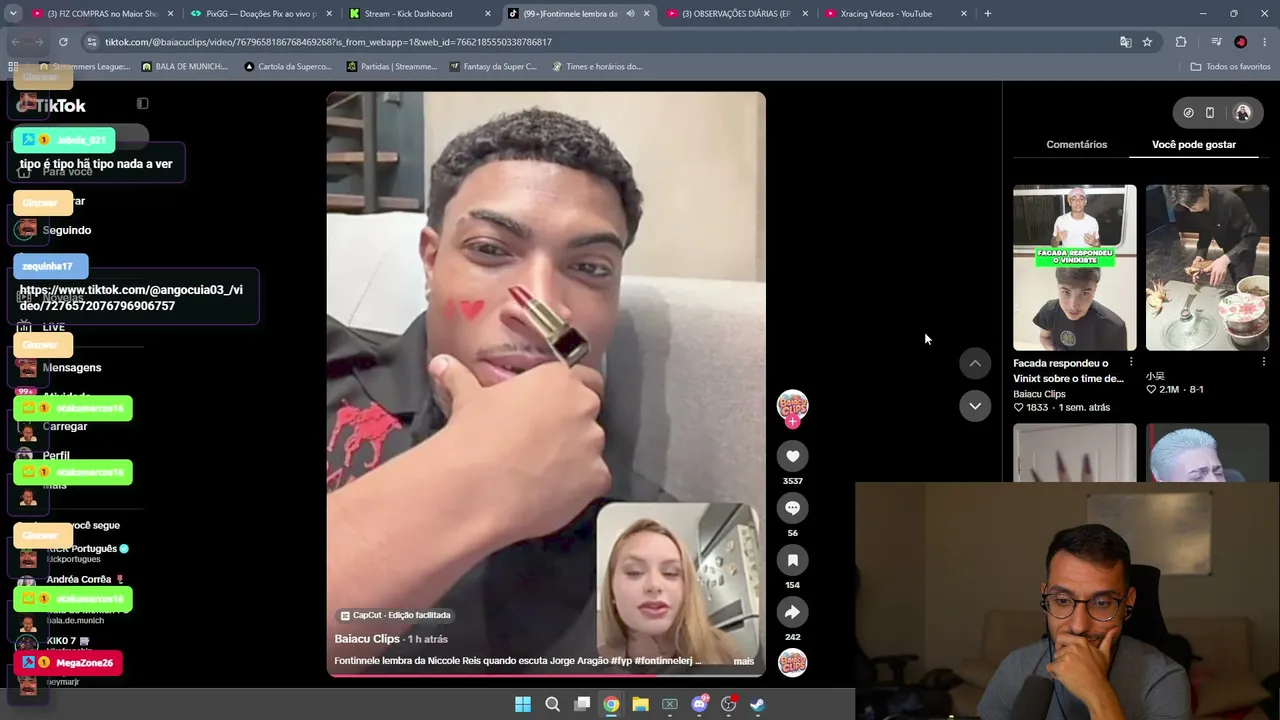Open the Chrome translate page icon

pyautogui.click(x=1125, y=42)
